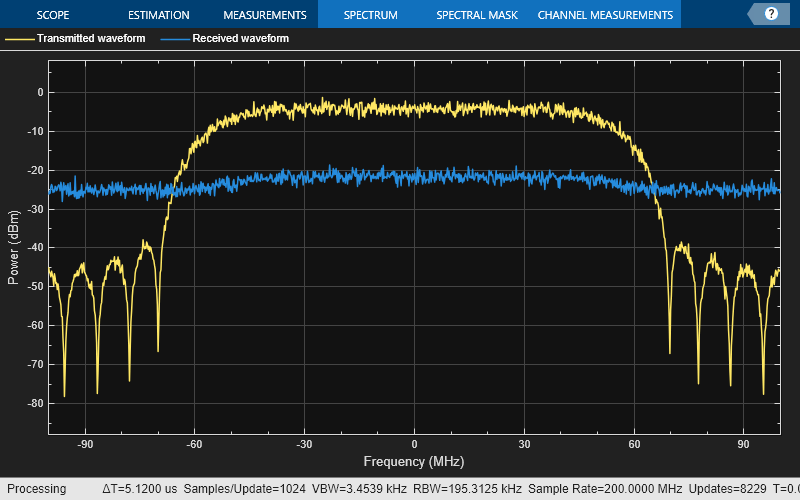Viewport: 800px width, 500px height.
Task: Click the -90 frequency axis tick label
Action: pyautogui.click(x=85, y=444)
